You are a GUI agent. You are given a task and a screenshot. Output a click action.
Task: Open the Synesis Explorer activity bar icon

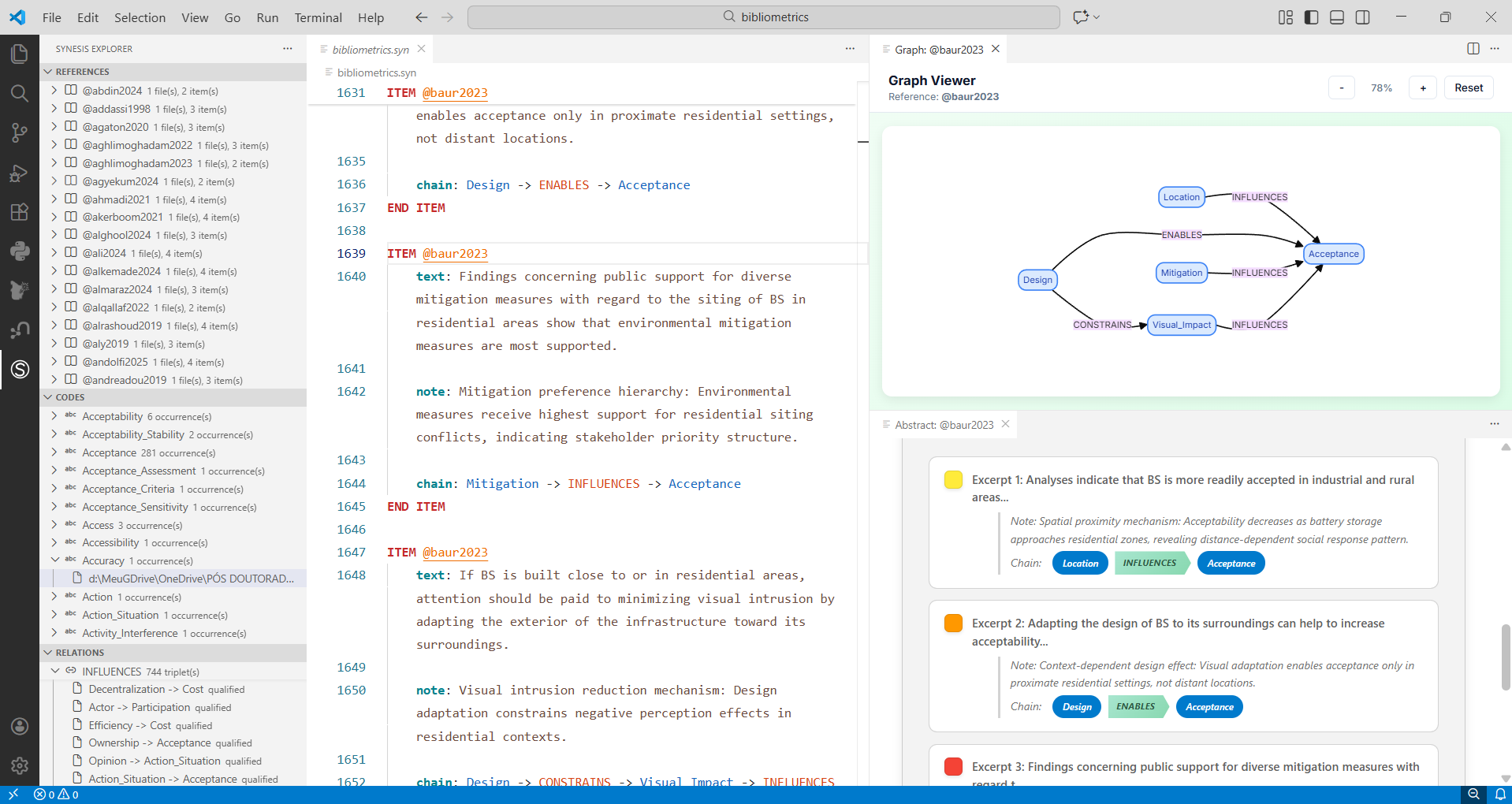(x=20, y=369)
